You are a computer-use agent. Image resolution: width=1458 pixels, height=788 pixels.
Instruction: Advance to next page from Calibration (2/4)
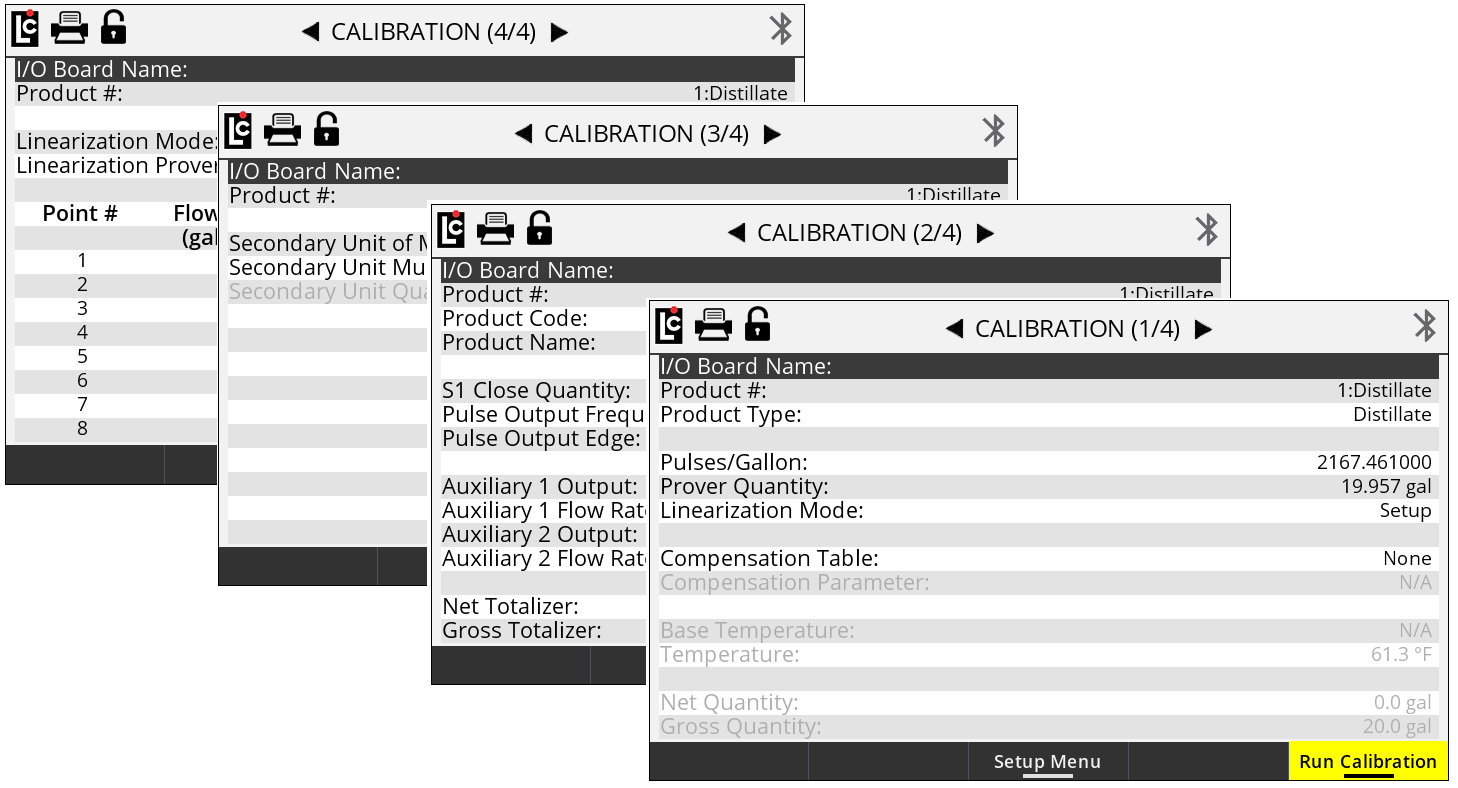[x=986, y=233]
